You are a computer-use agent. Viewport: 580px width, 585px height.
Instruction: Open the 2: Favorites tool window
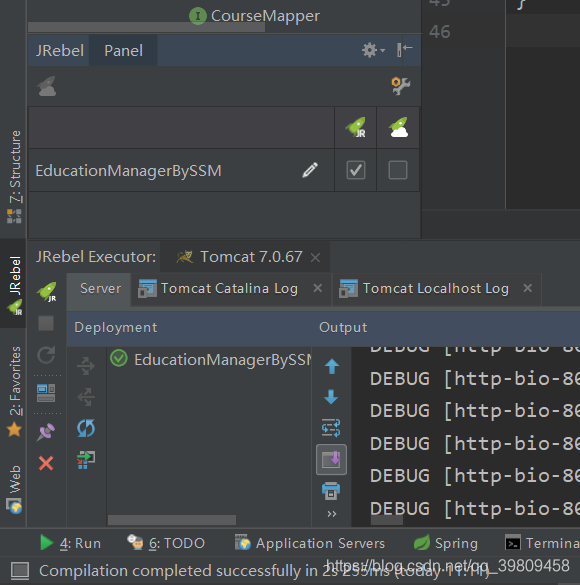click(14, 391)
